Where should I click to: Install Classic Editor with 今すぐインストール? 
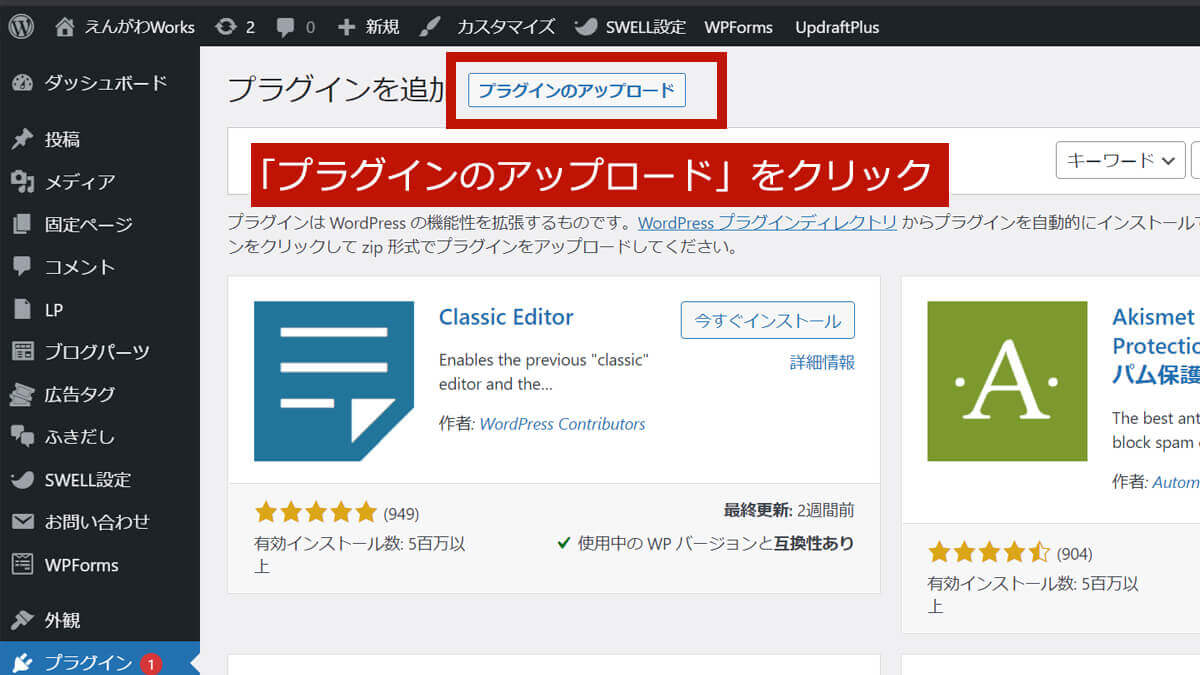(768, 321)
